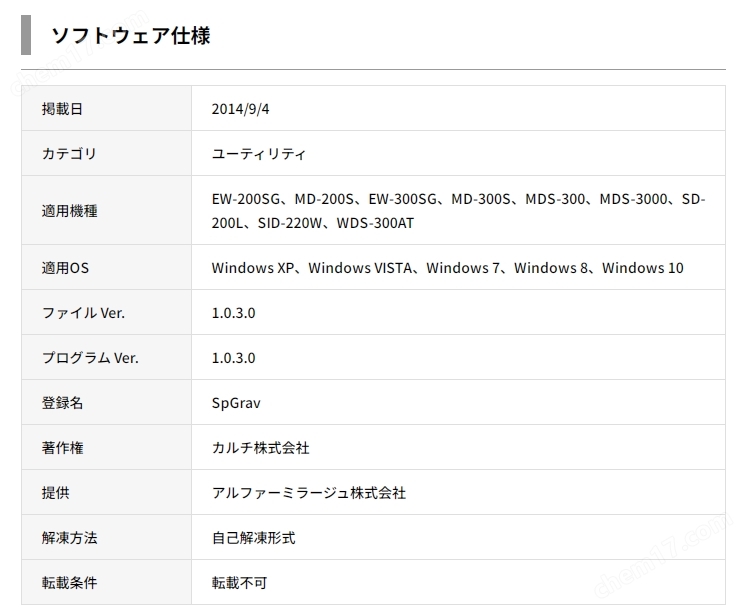Click the 転載不可 value
This screenshot has height=609, width=744.
click(240, 582)
